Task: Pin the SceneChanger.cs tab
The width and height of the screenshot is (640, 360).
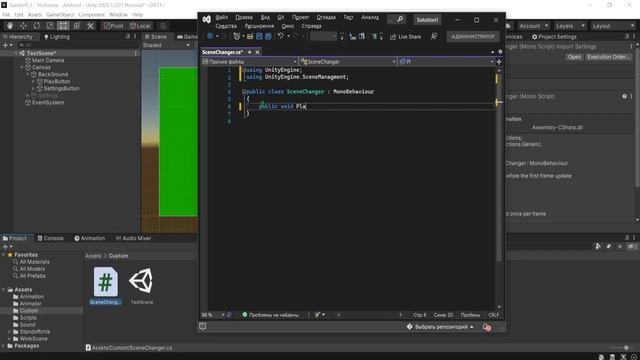Action: point(250,52)
